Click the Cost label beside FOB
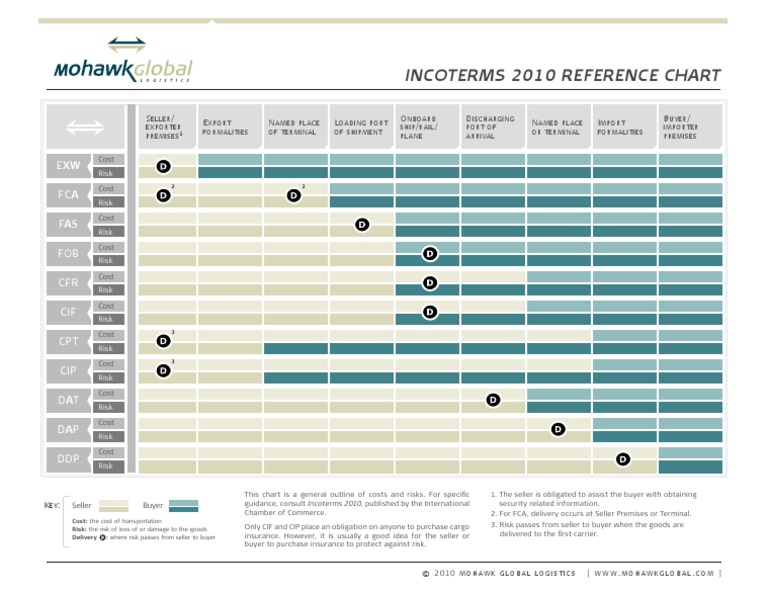Viewport: 768px width, 594px height. click(108, 247)
